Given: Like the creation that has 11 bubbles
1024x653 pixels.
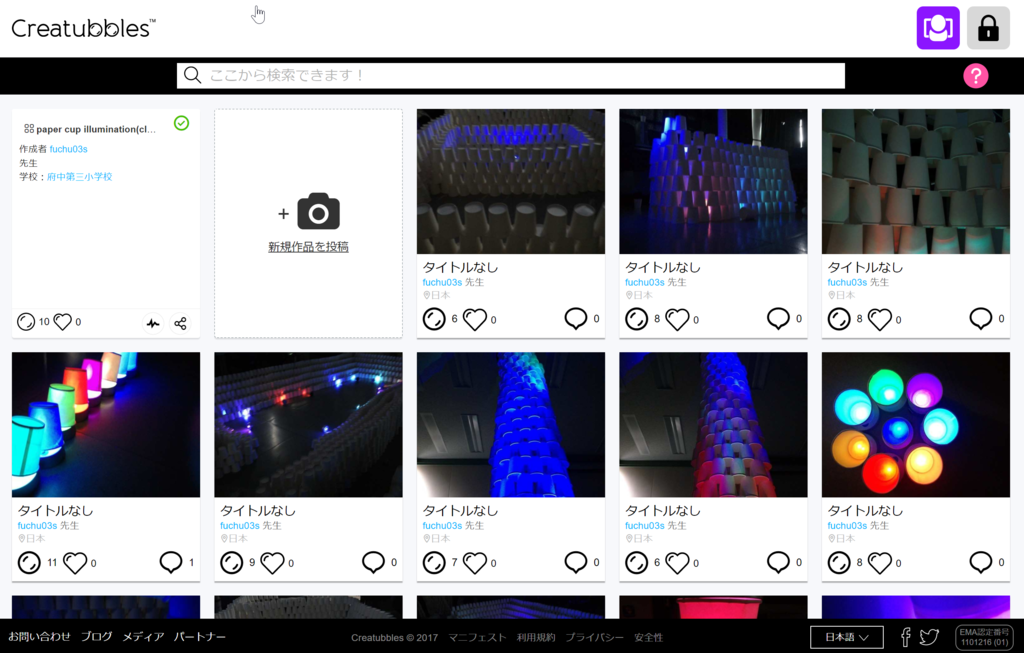Looking at the screenshot, I should pos(75,562).
